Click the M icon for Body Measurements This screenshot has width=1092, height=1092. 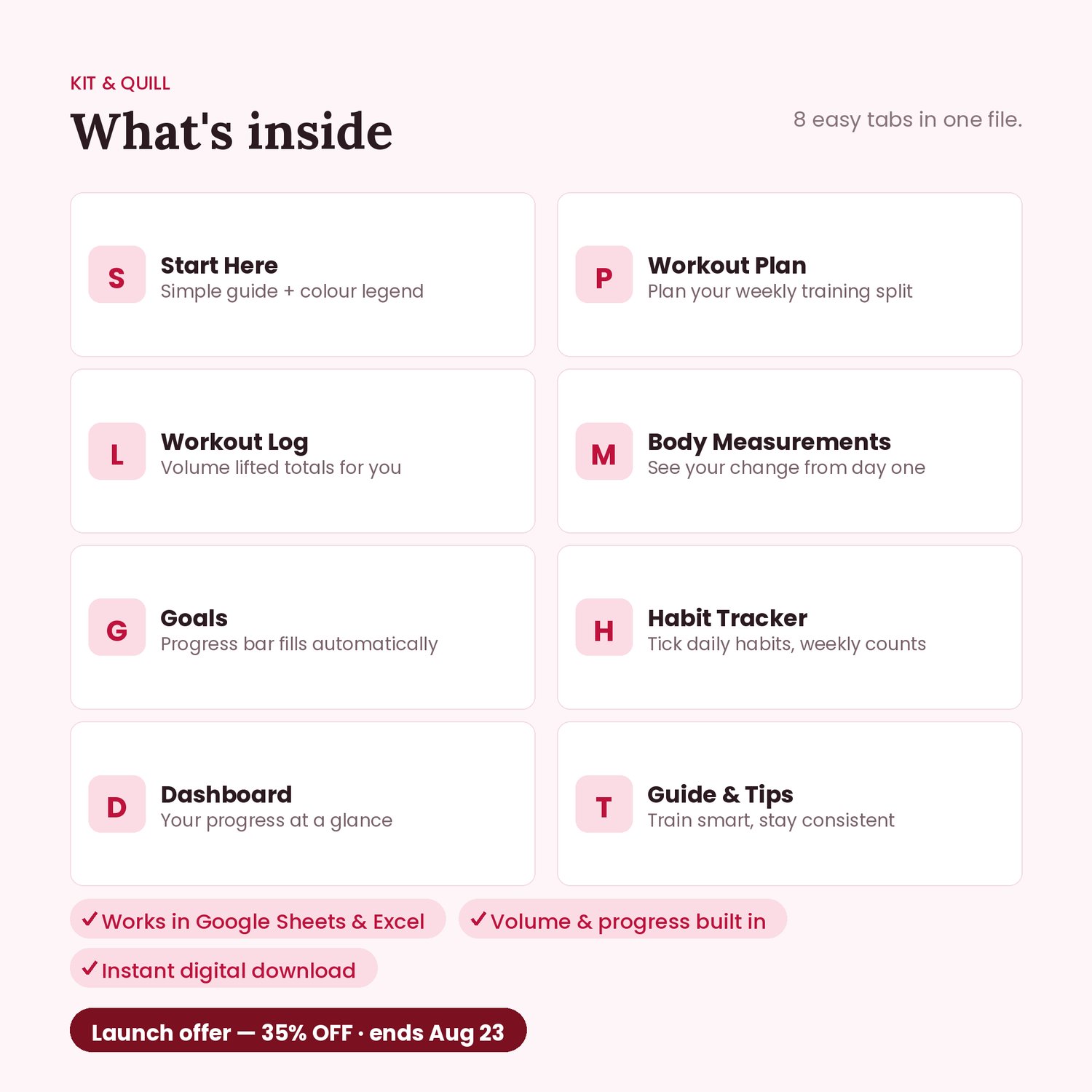point(604,451)
